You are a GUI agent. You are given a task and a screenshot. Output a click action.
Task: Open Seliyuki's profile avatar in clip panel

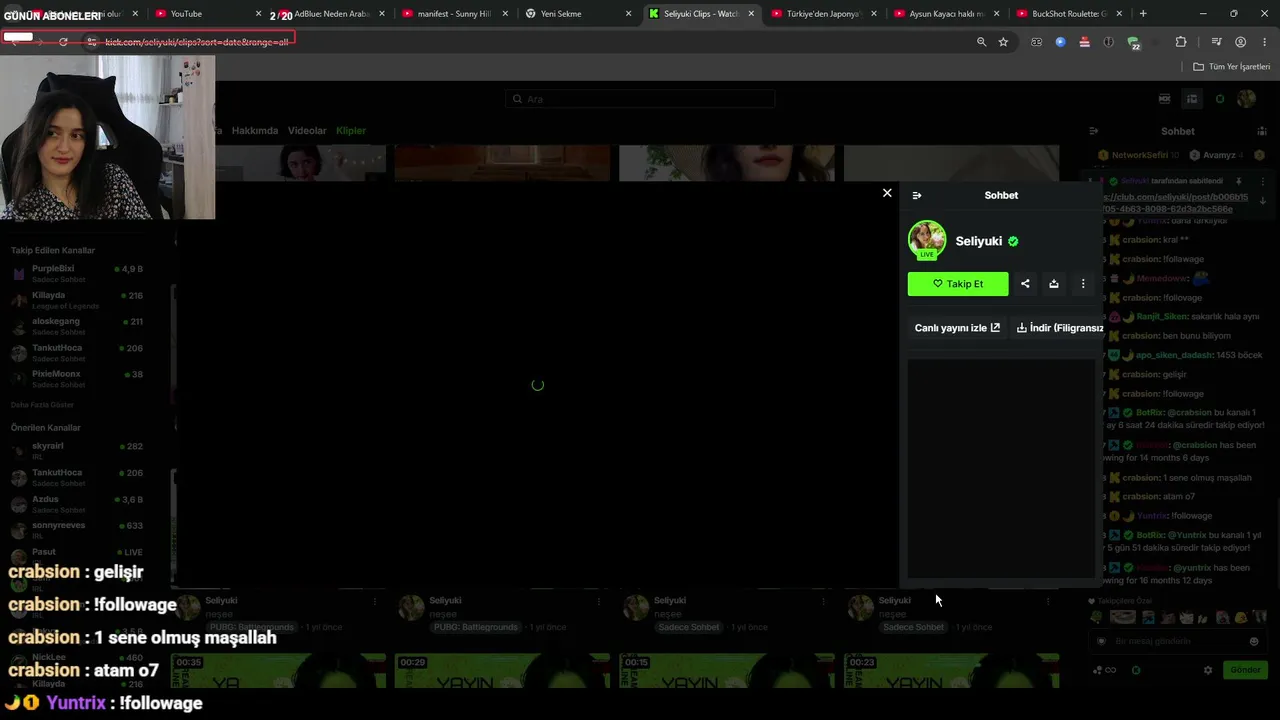point(927,241)
